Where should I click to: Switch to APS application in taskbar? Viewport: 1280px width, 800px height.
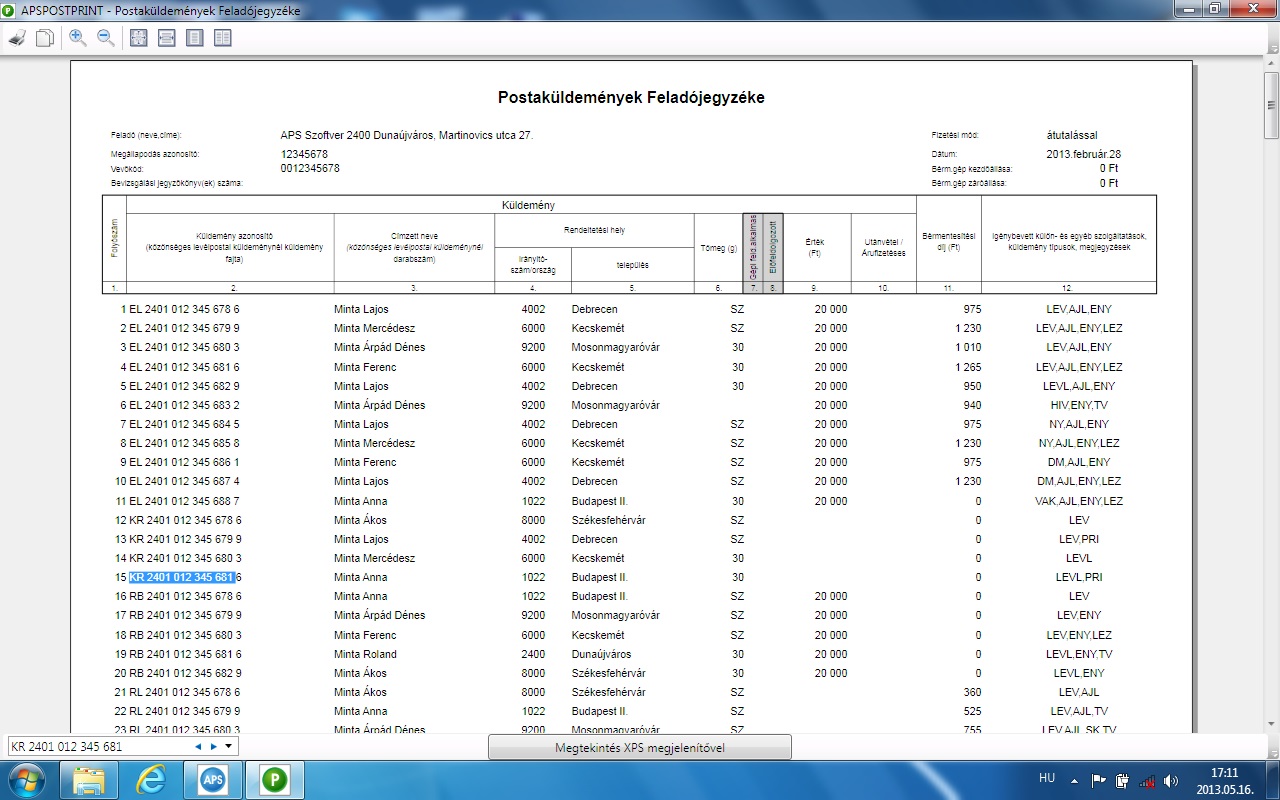[212, 779]
